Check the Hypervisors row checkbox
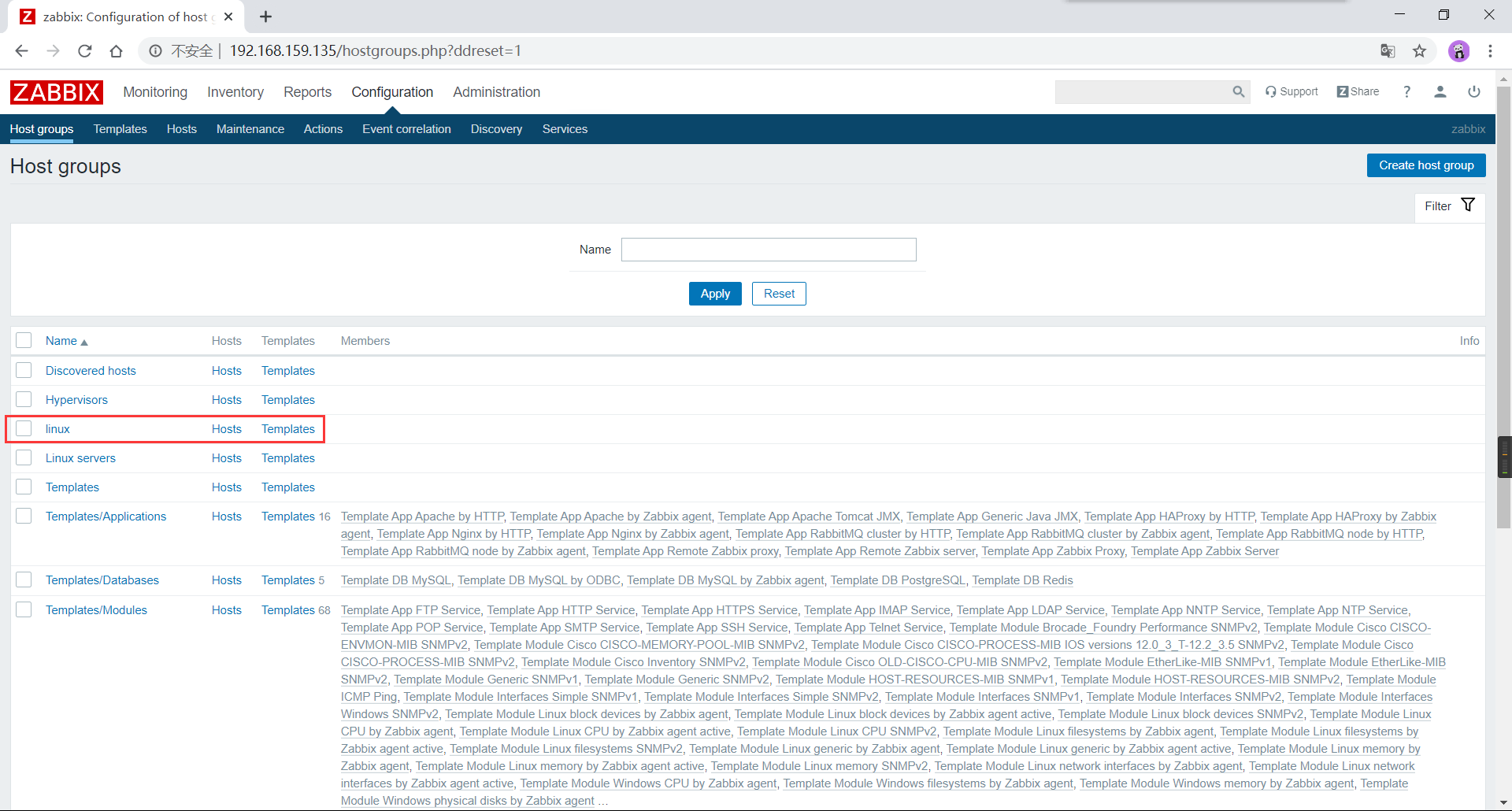Screen dimensions: 1512x811 24,399
